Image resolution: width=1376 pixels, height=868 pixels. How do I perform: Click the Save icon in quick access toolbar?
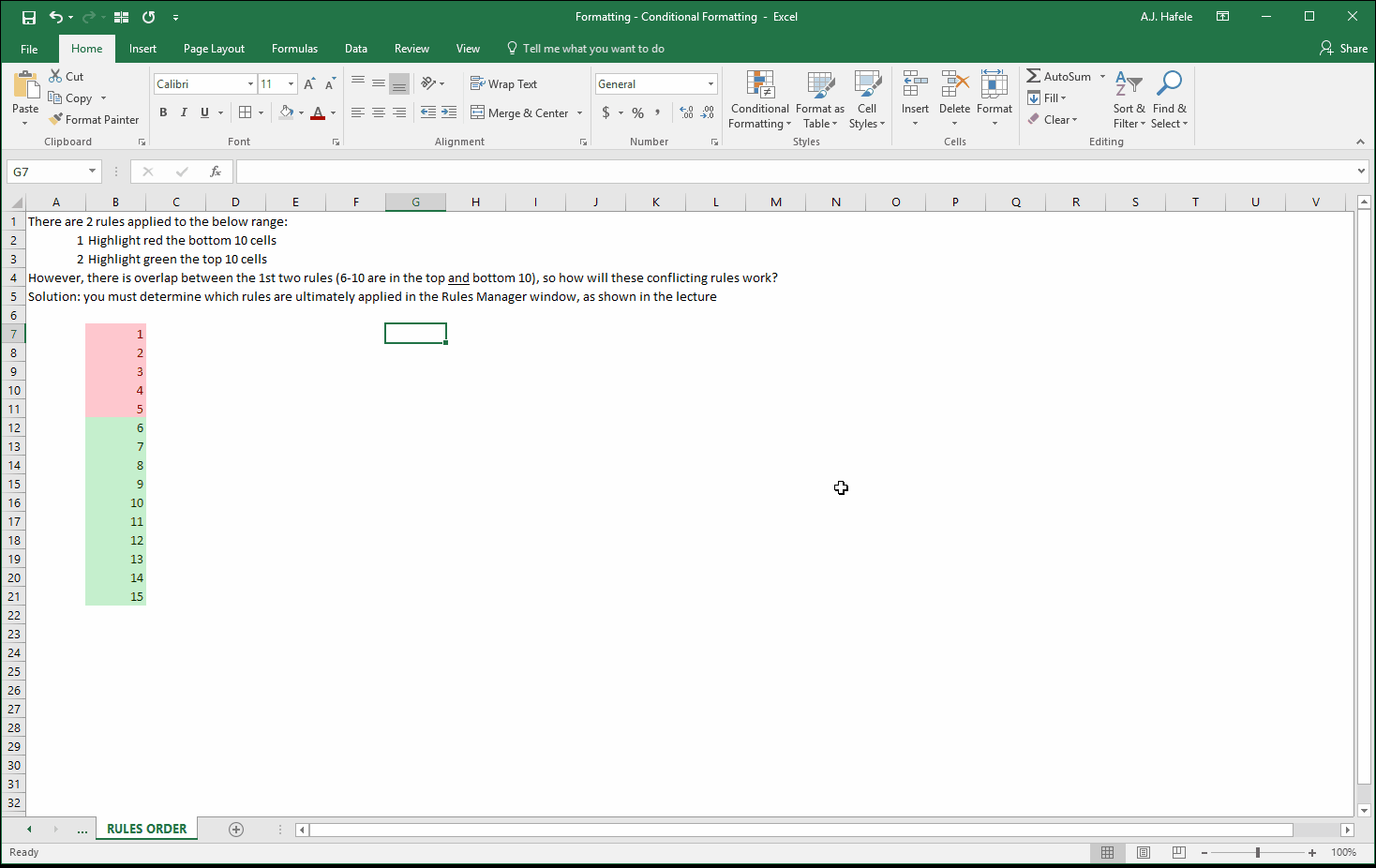tap(29, 17)
